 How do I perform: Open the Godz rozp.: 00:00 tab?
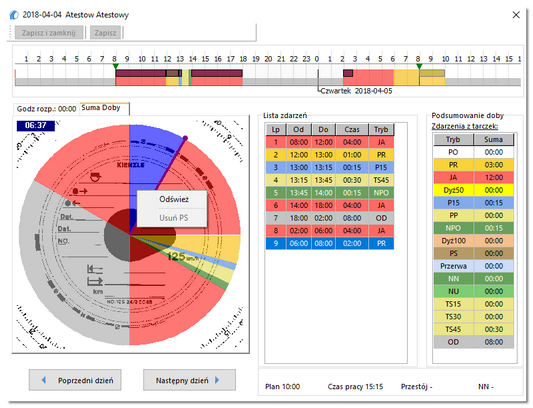point(46,109)
